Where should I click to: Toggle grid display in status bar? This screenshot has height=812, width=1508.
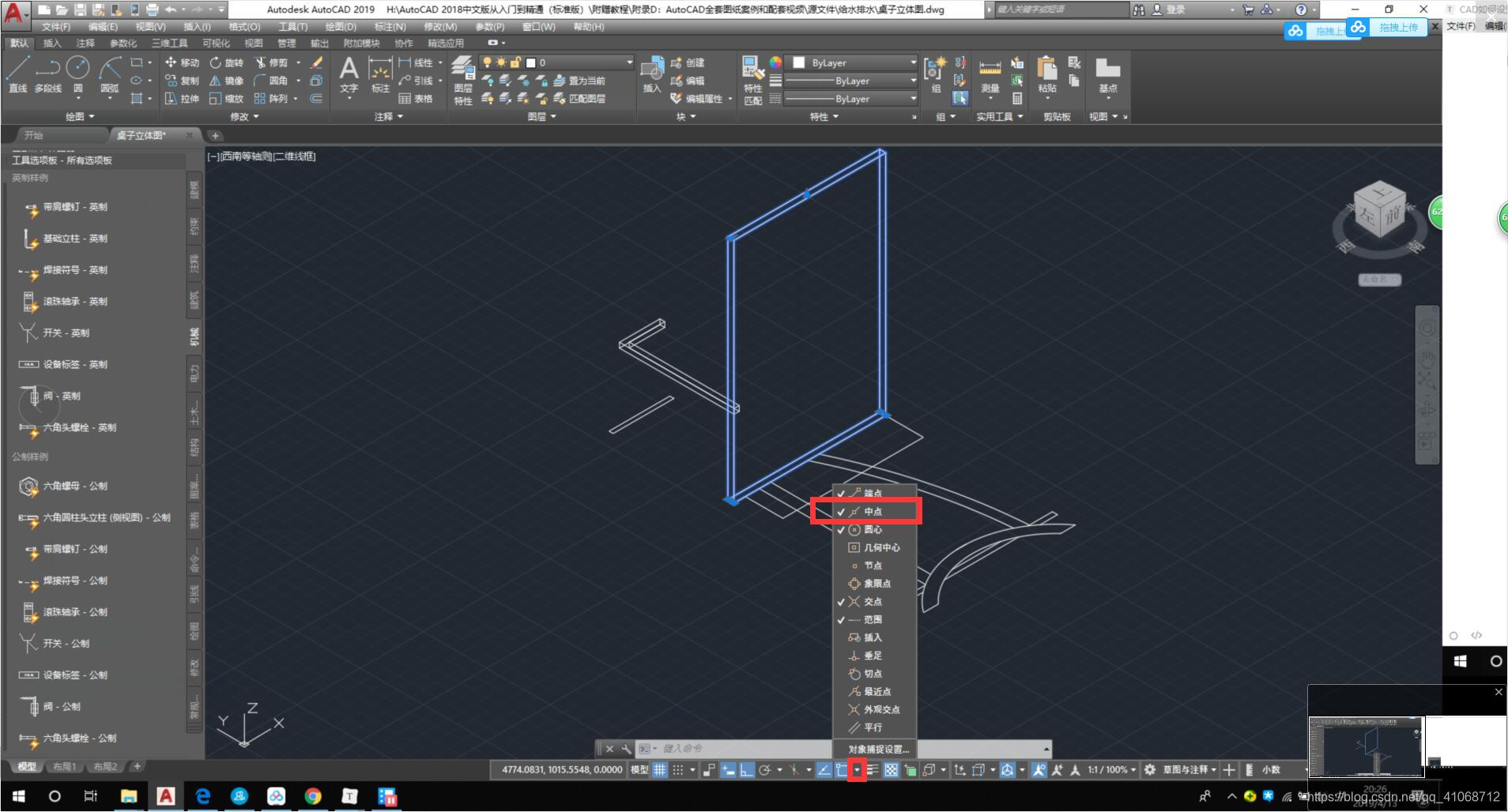click(659, 769)
